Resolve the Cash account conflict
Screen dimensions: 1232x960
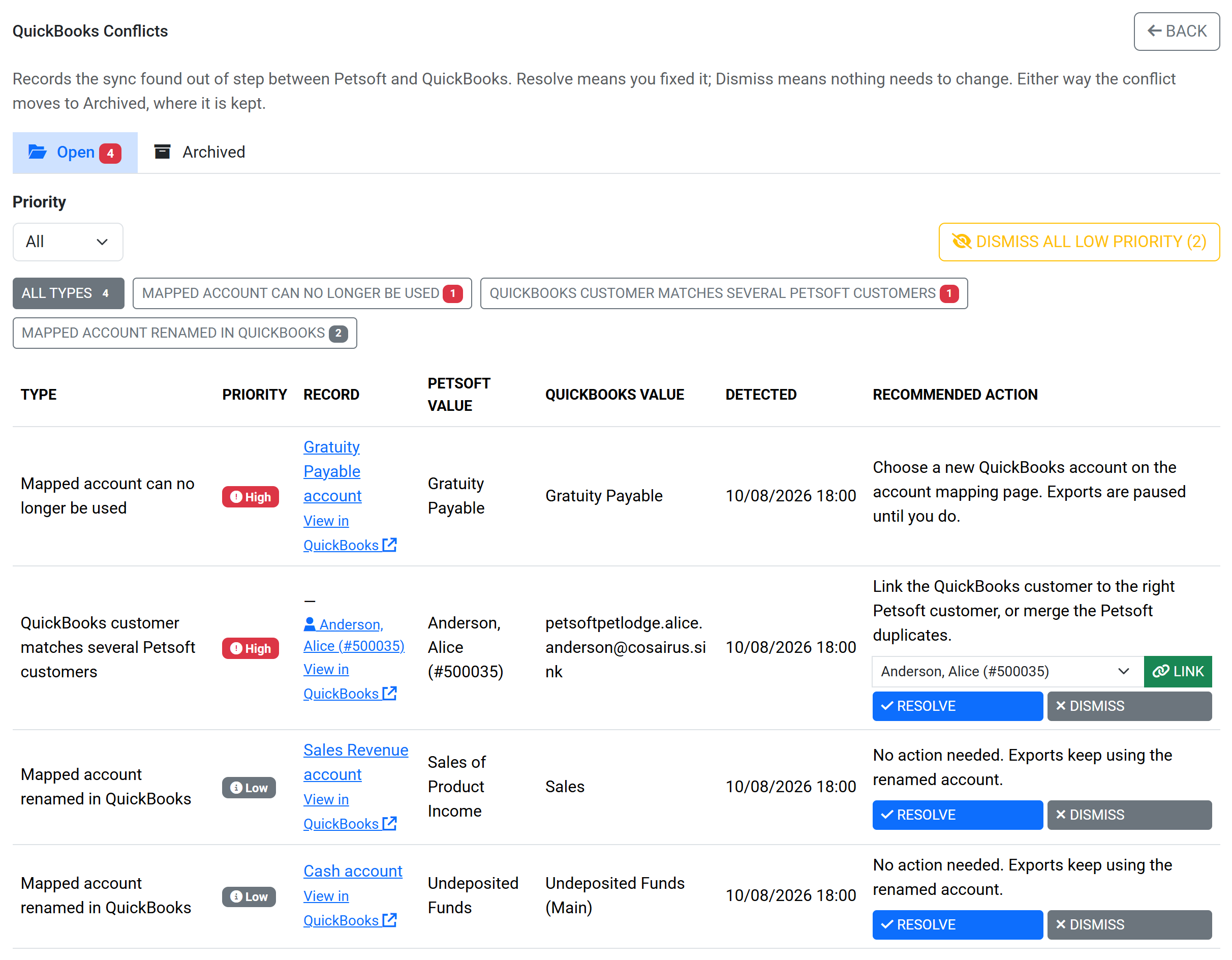pos(957,924)
